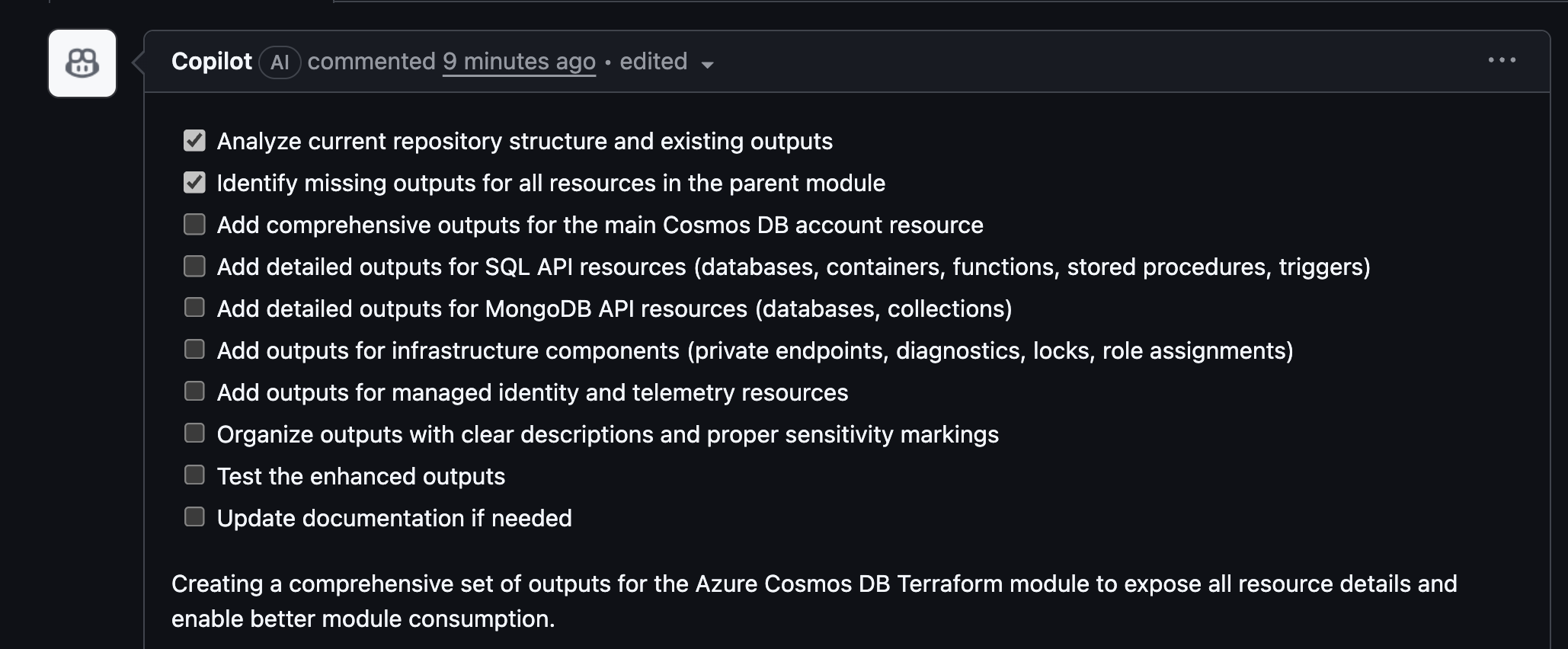This screenshot has width=1568, height=649.
Task: Check the Cosmos DB account outputs task
Action: (x=194, y=223)
